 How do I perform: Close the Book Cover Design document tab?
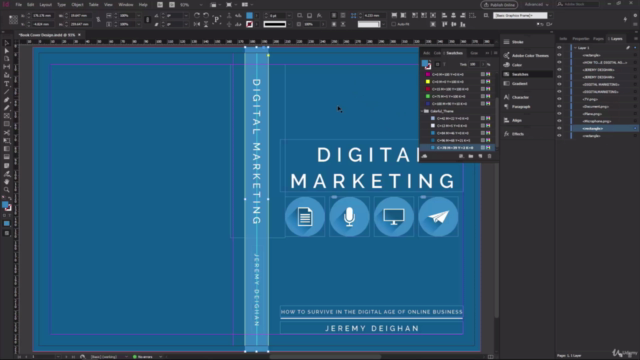[x=79, y=35]
